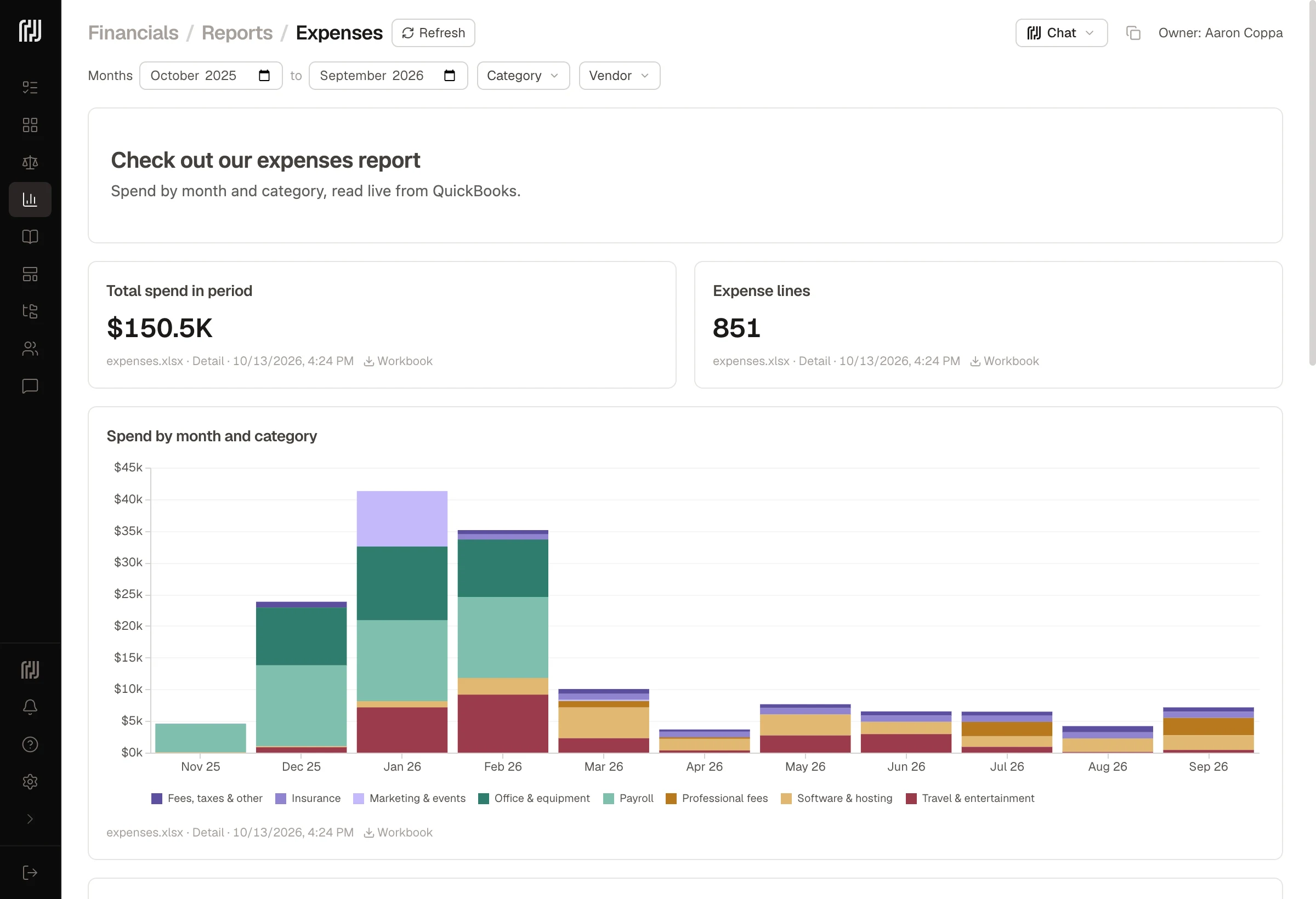1316x899 pixels.
Task: Click the lower app logo in sidebar
Action: pyautogui.click(x=30, y=670)
